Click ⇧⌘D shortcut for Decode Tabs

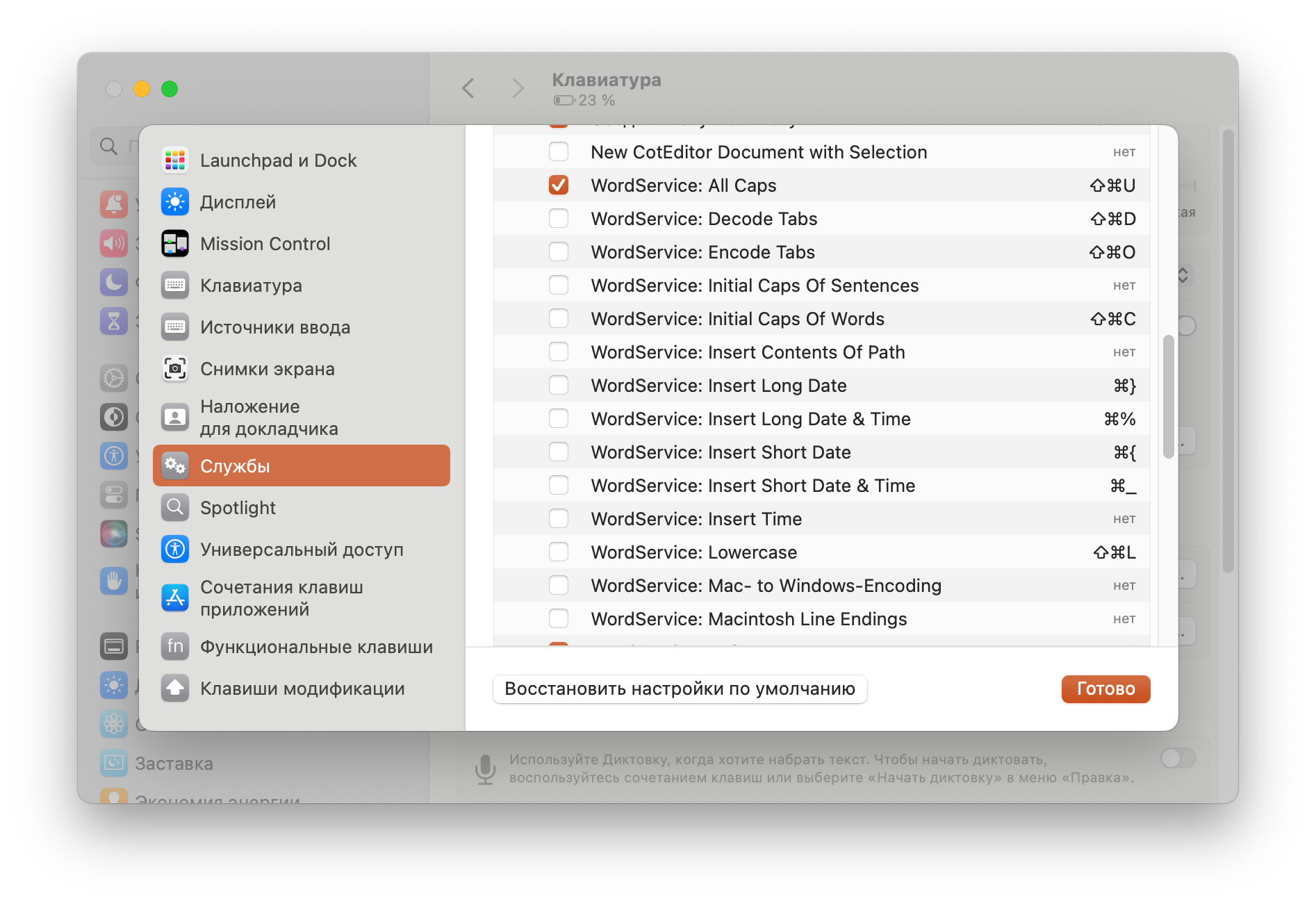click(x=1113, y=219)
